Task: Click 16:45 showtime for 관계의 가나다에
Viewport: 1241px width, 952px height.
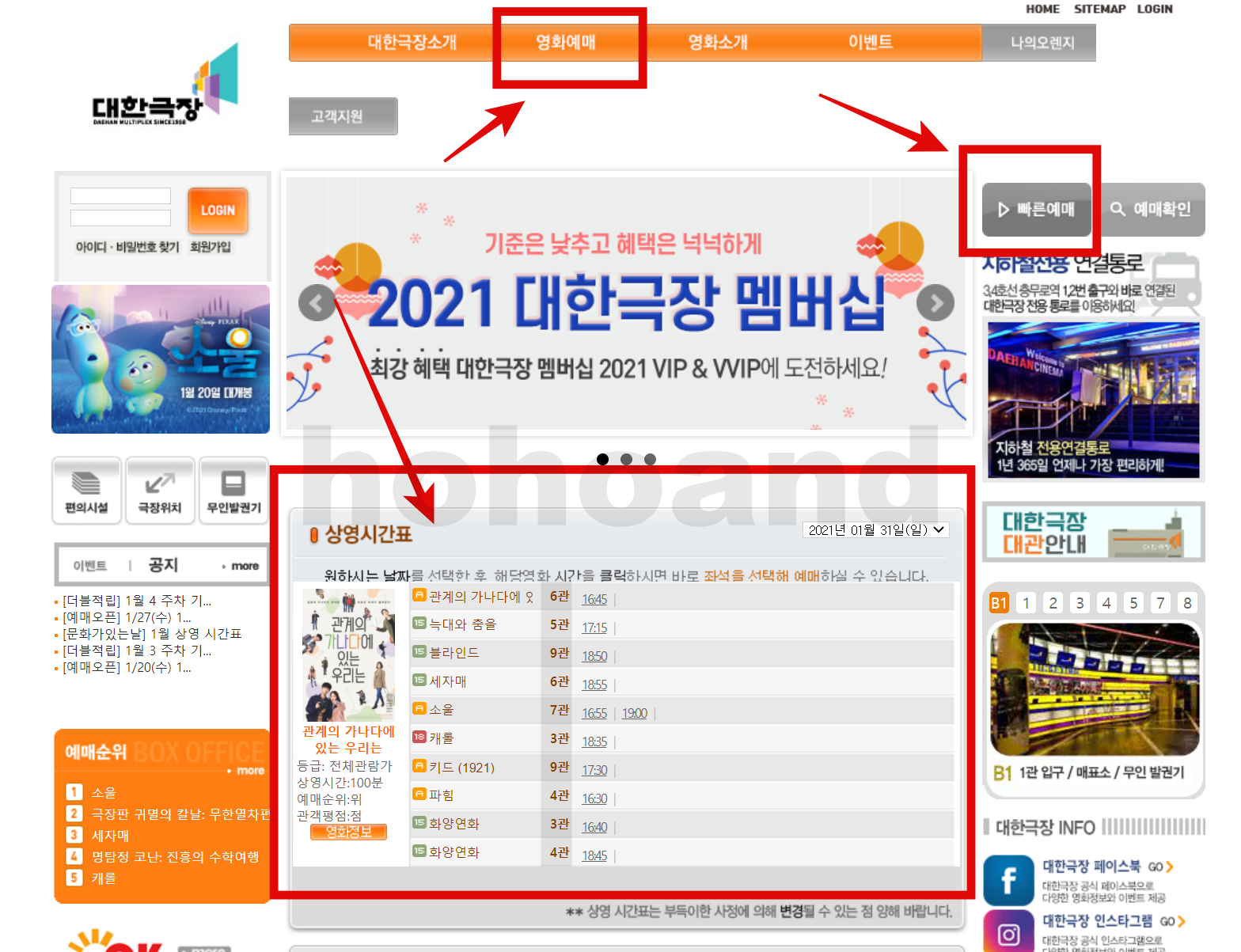Action: [x=594, y=600]
